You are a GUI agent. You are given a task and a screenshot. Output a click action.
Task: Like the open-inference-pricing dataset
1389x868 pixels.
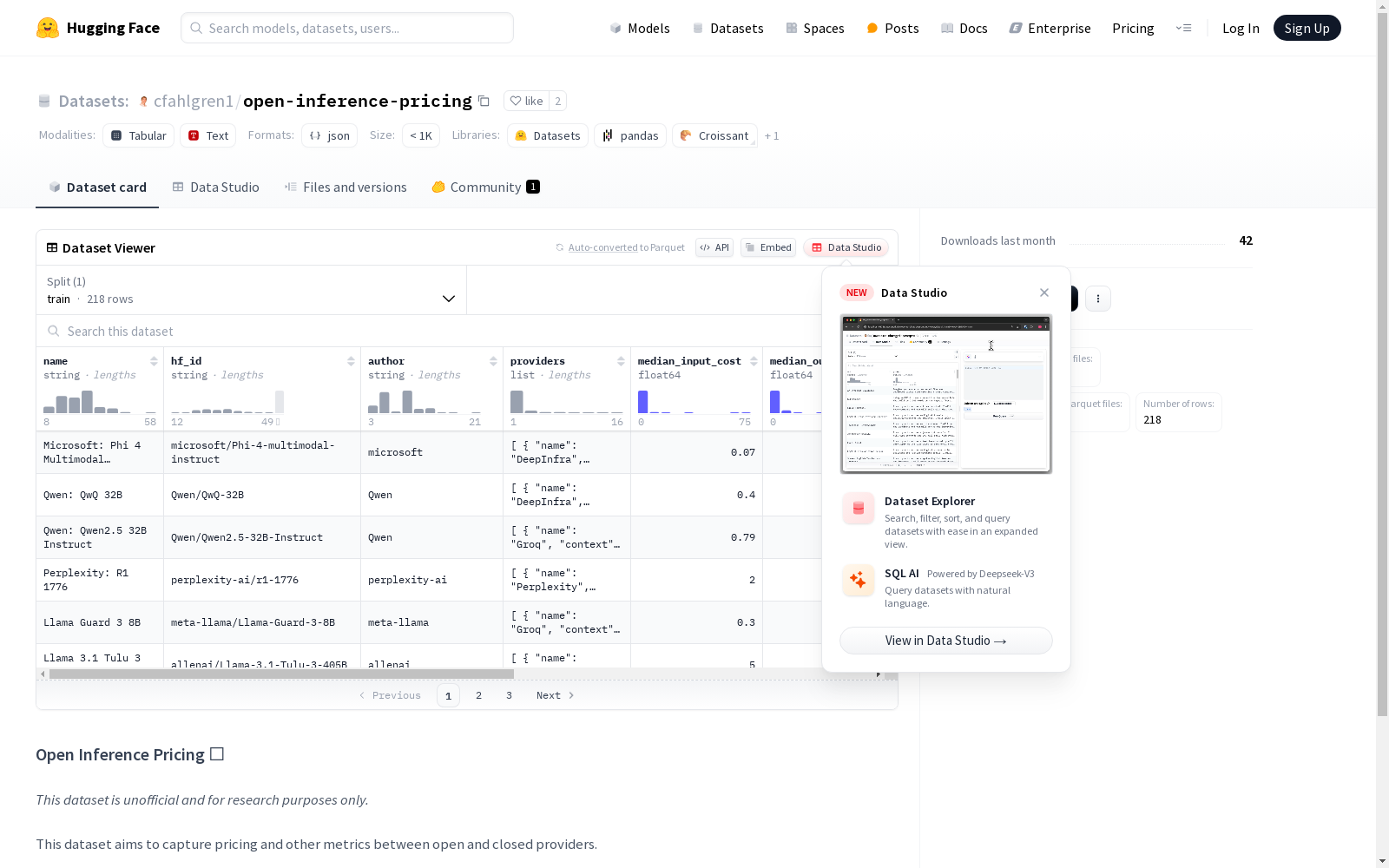click(526, 101)
